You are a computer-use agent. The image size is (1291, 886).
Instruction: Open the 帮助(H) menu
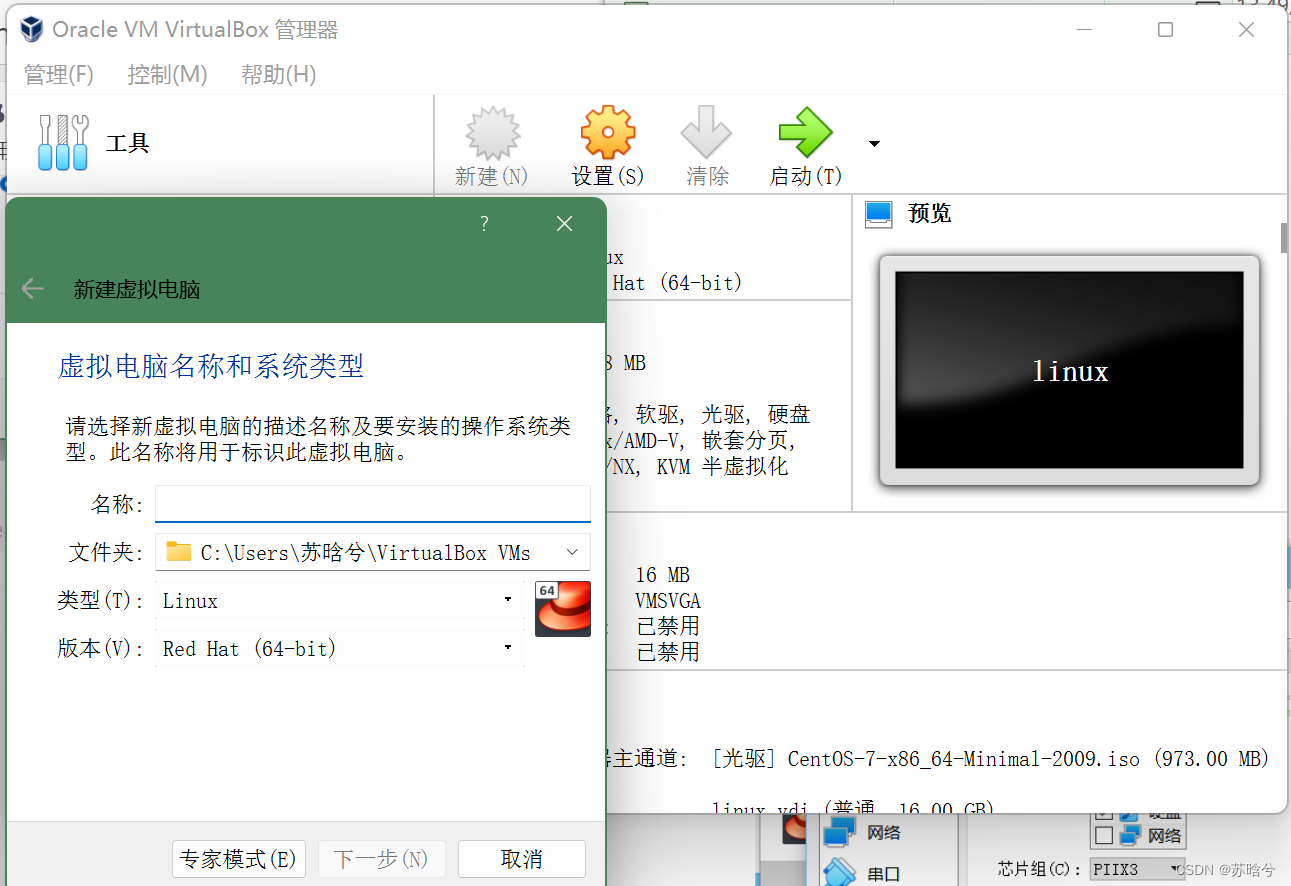(279, 74)
